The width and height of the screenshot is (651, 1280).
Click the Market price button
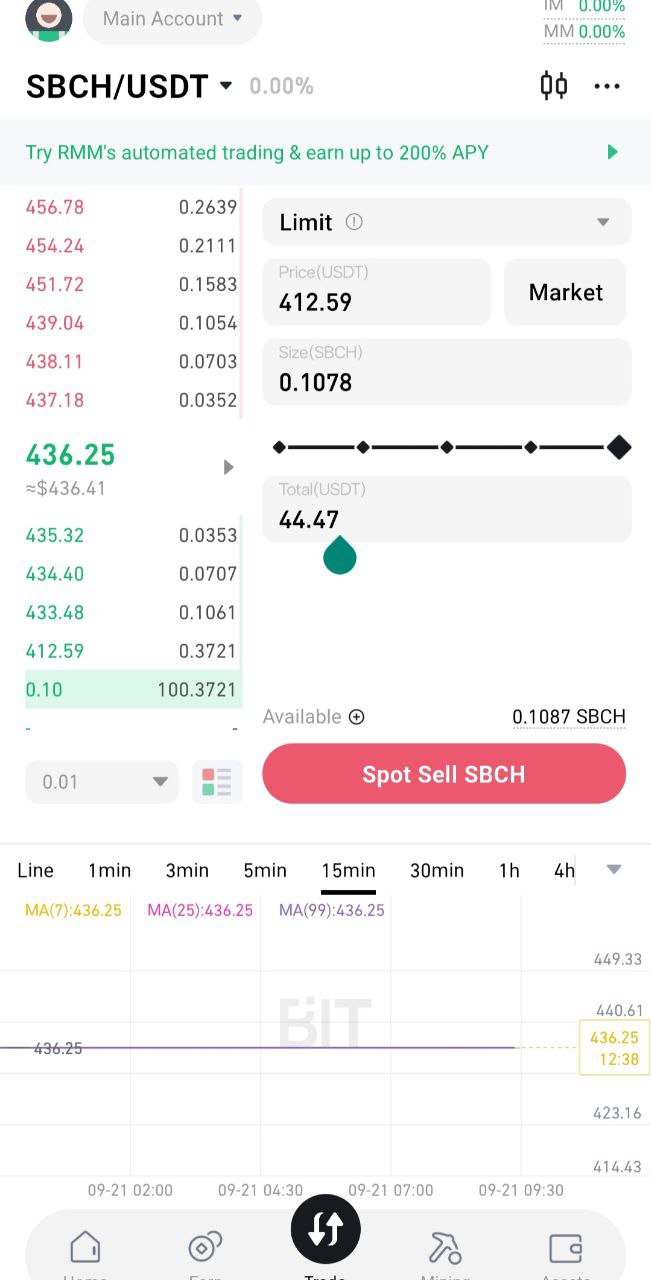[565, 292]
